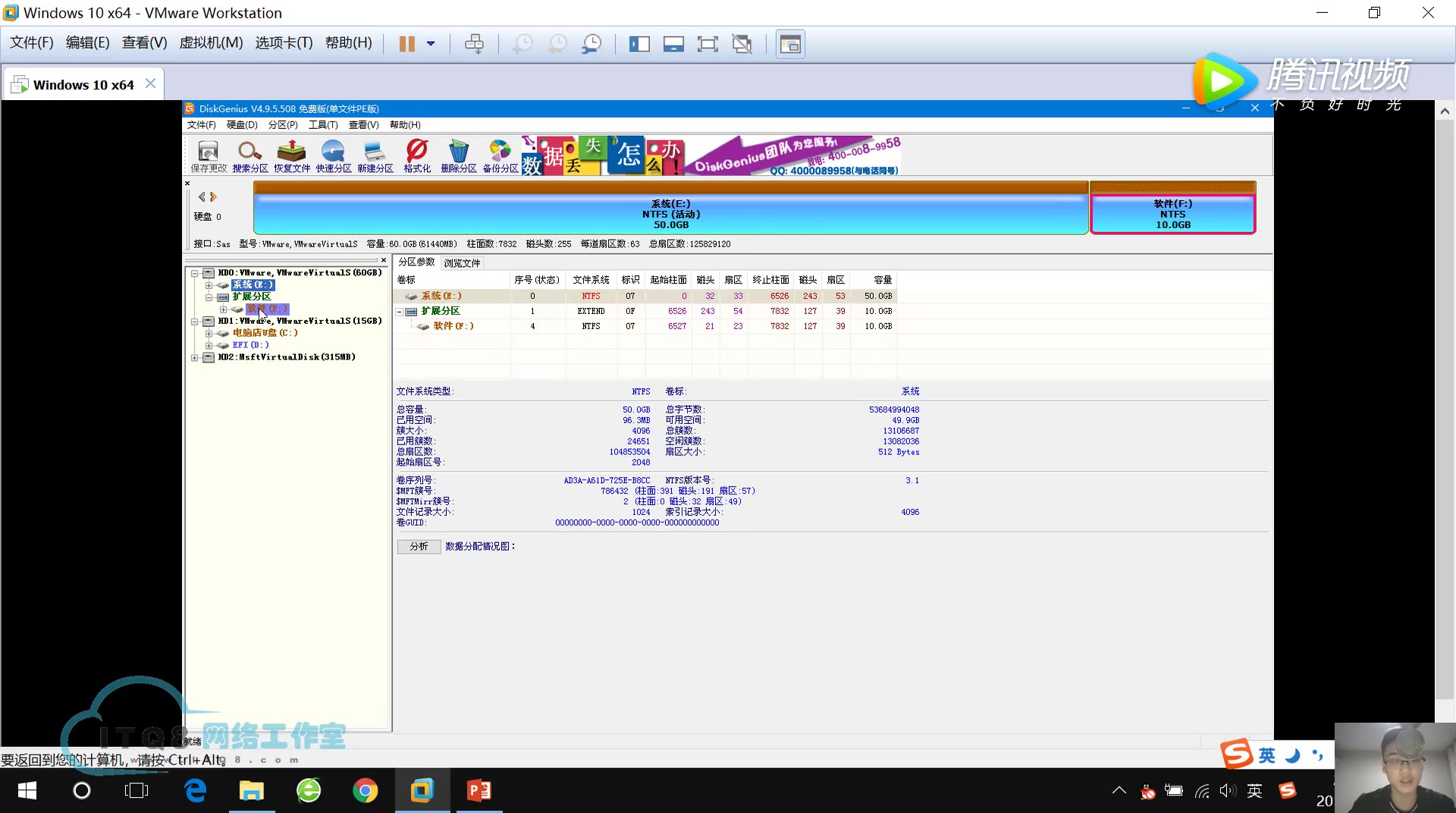Image resolution: width=1456 pixels, height=813 pixels.
Task: Click the 格式化 format icon
Action: (x=417, y=156)
